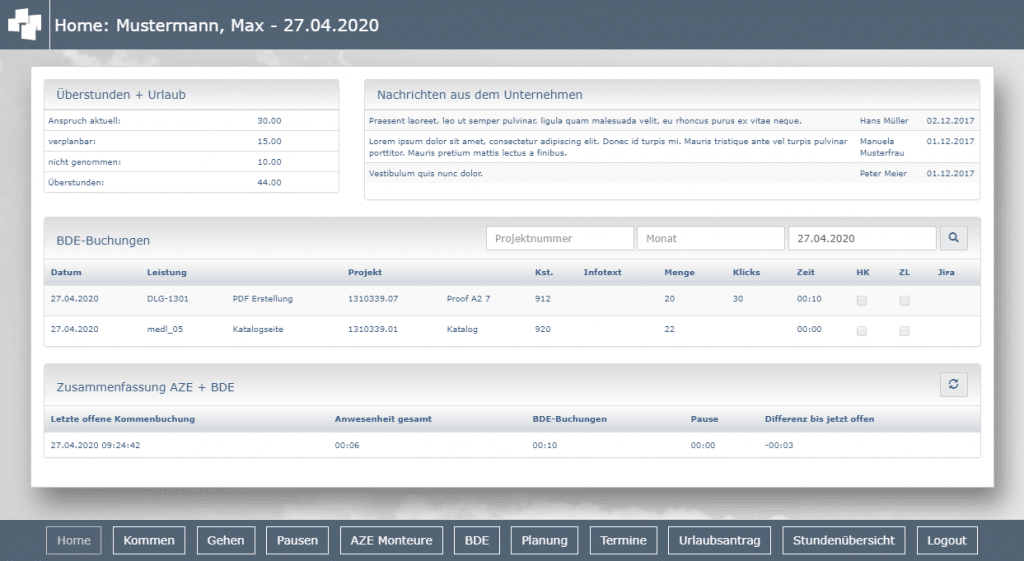Viewport: 1024px width, 561px height.
Task: Click project number 1310339.07
Action: pyautogui.click(x=372, y=298)
